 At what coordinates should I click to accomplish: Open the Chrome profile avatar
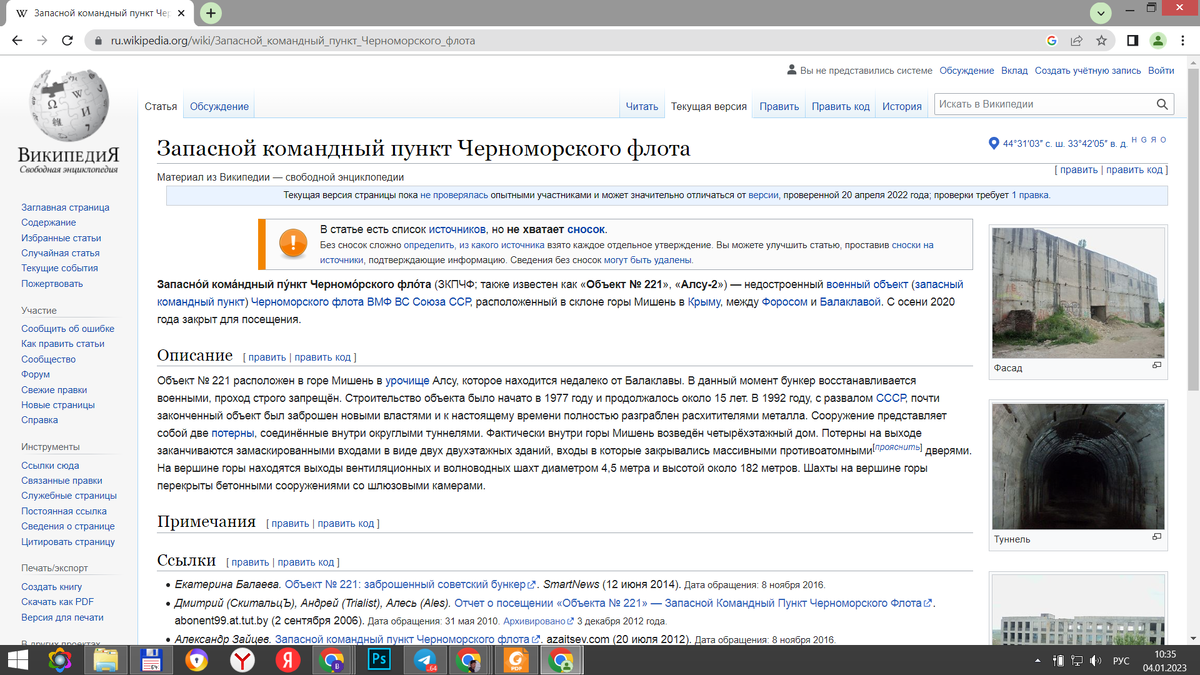click(x=1158, y=41)
